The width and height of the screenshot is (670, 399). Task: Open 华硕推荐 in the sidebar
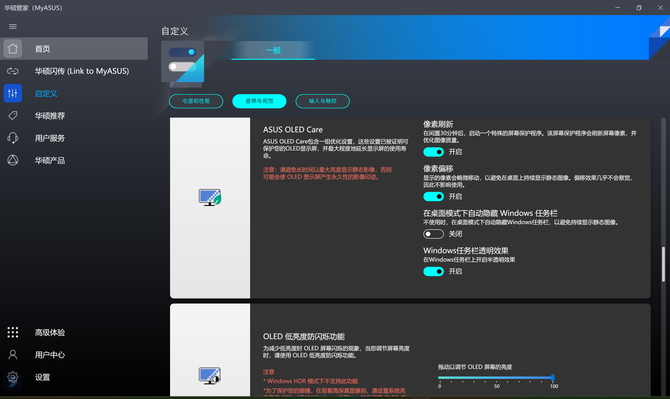click(74, 115)
